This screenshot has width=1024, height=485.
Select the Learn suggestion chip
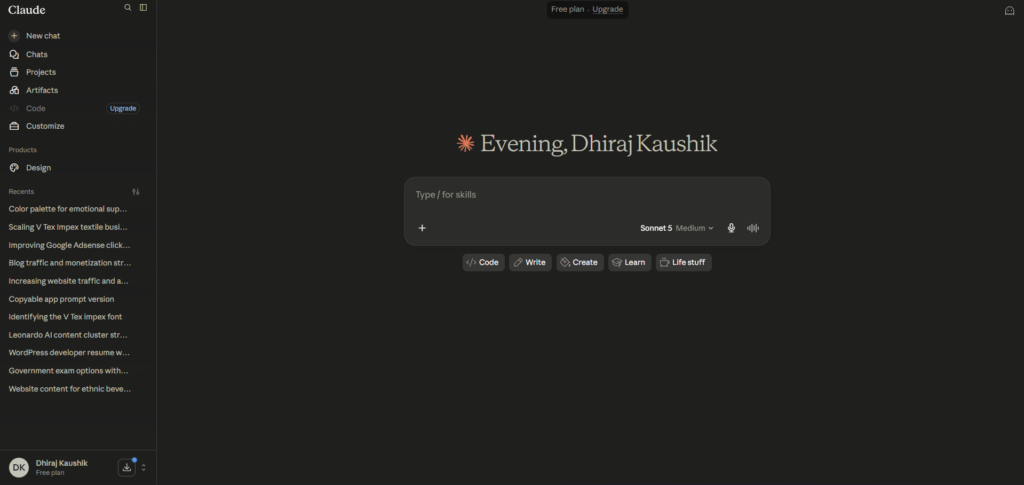[630, 262]
